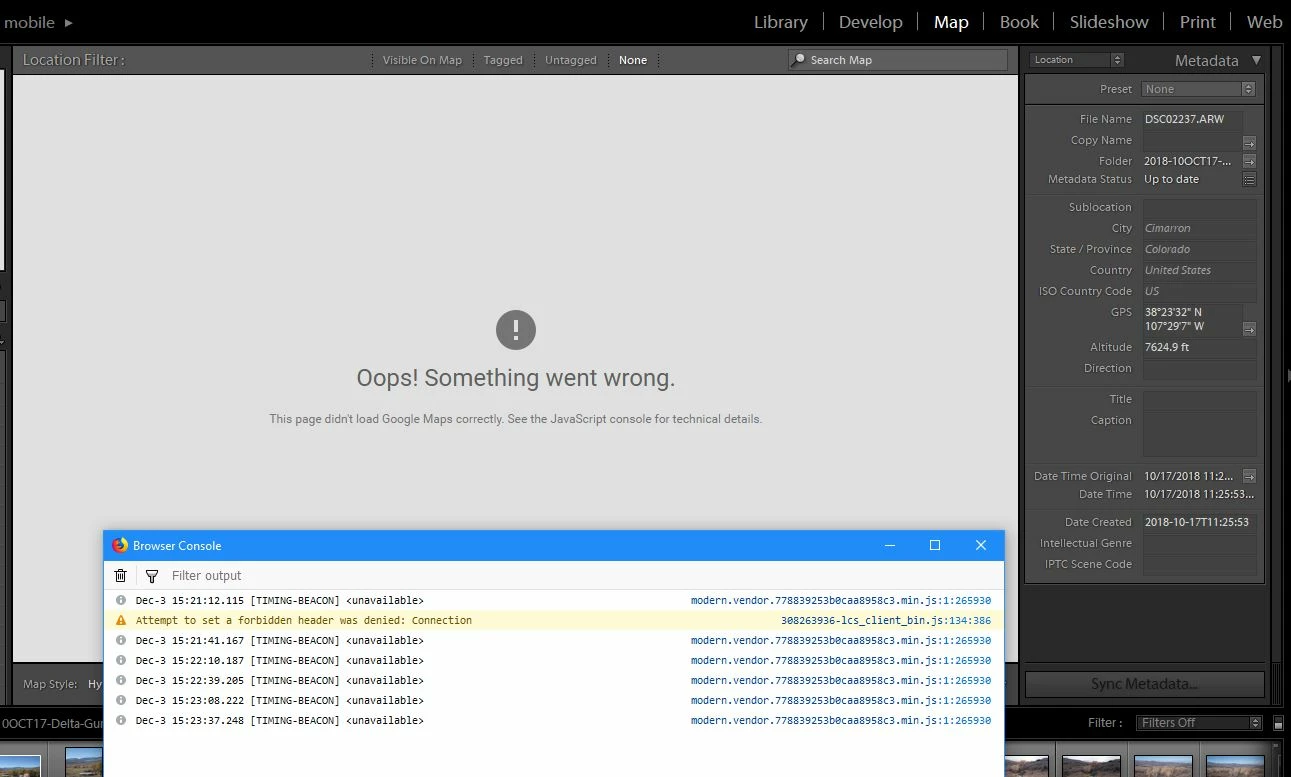The width and height of the screenshot is (1291, 777).
Task: Click the Sublocation input field
Action: 1199,207
